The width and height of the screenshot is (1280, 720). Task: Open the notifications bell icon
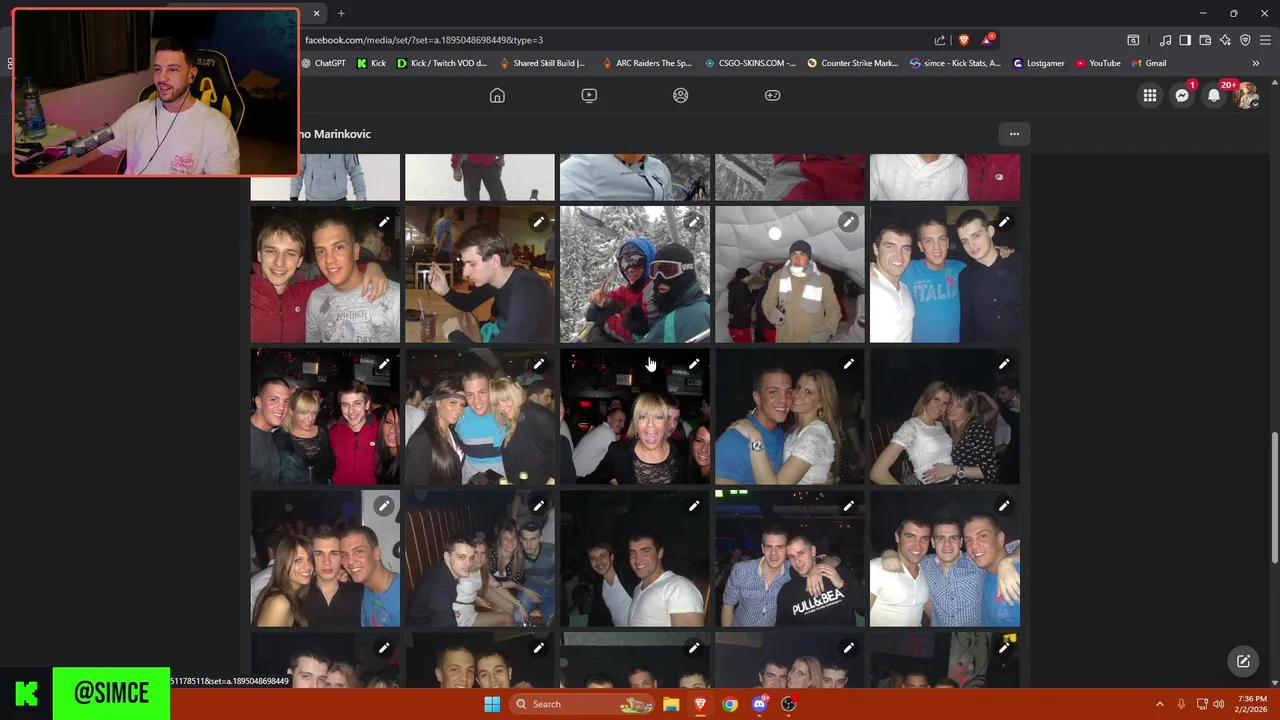[1214, 95]
